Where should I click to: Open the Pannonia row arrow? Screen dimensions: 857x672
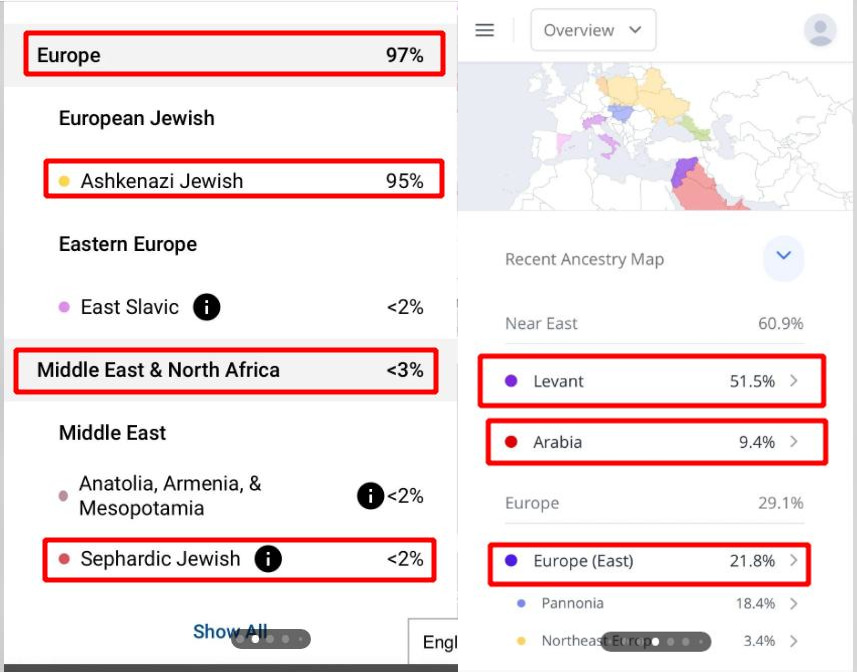point(794,603)
